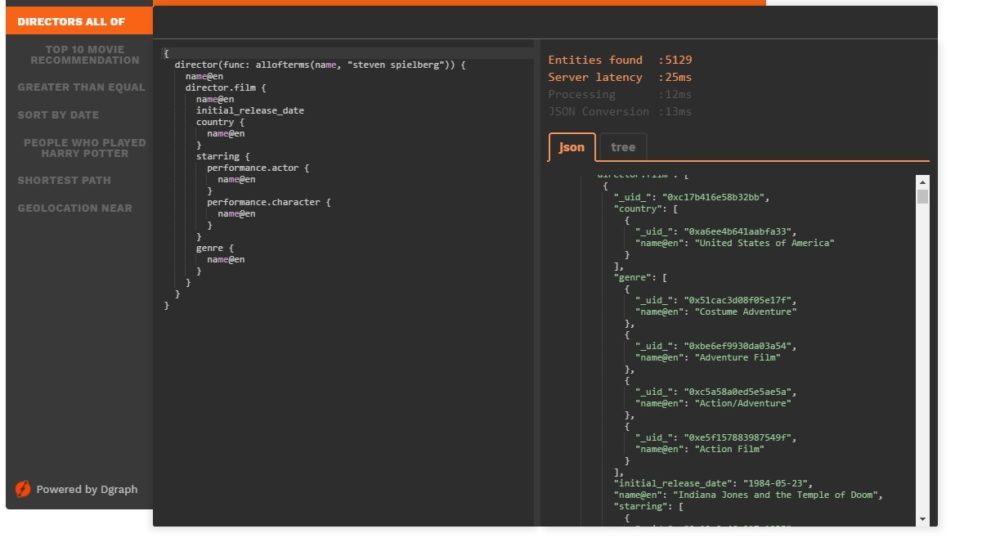Switch to the tree results tab

click(623, 147)
